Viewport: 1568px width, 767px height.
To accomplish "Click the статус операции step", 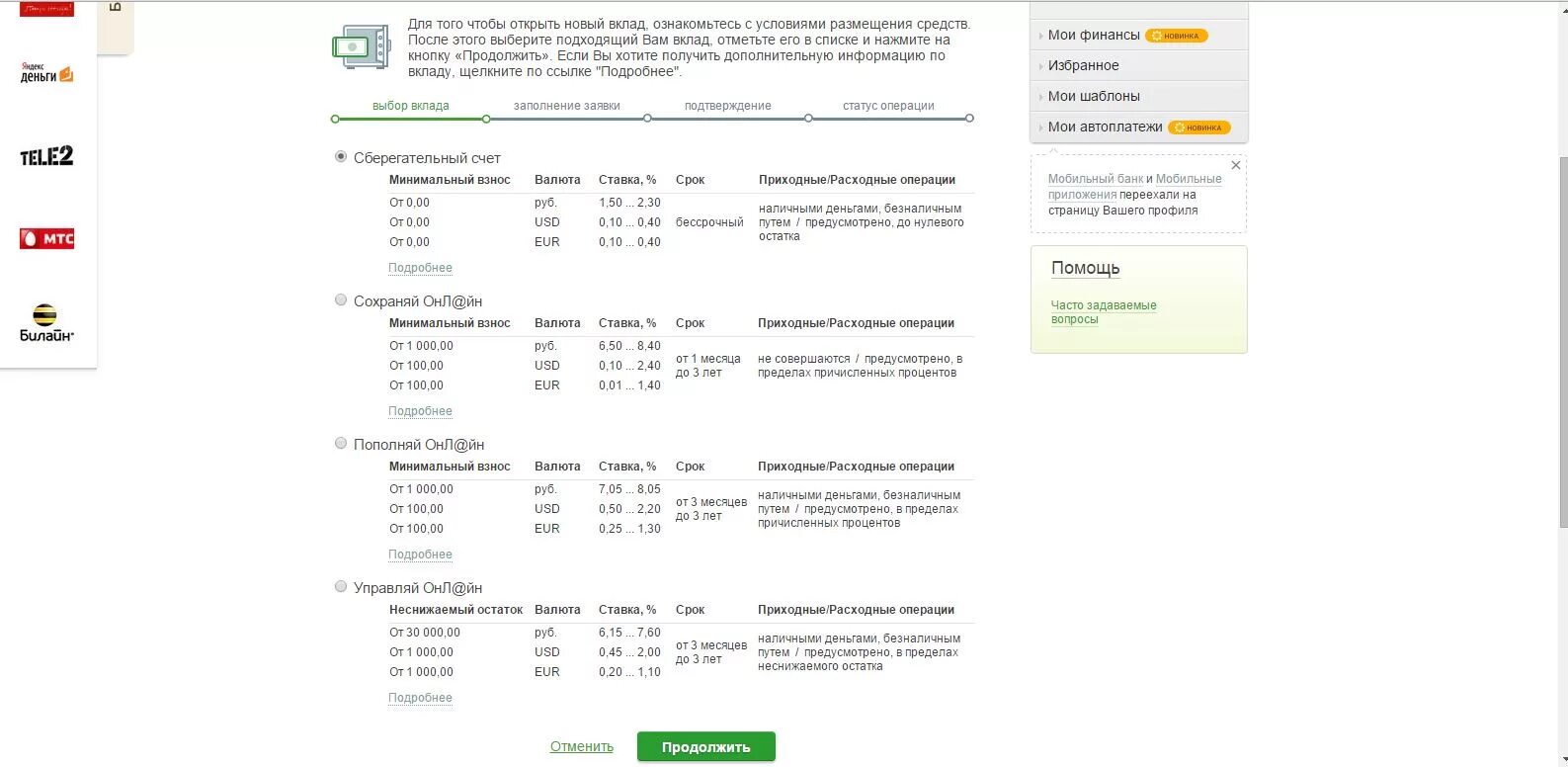I will point(888,106).
